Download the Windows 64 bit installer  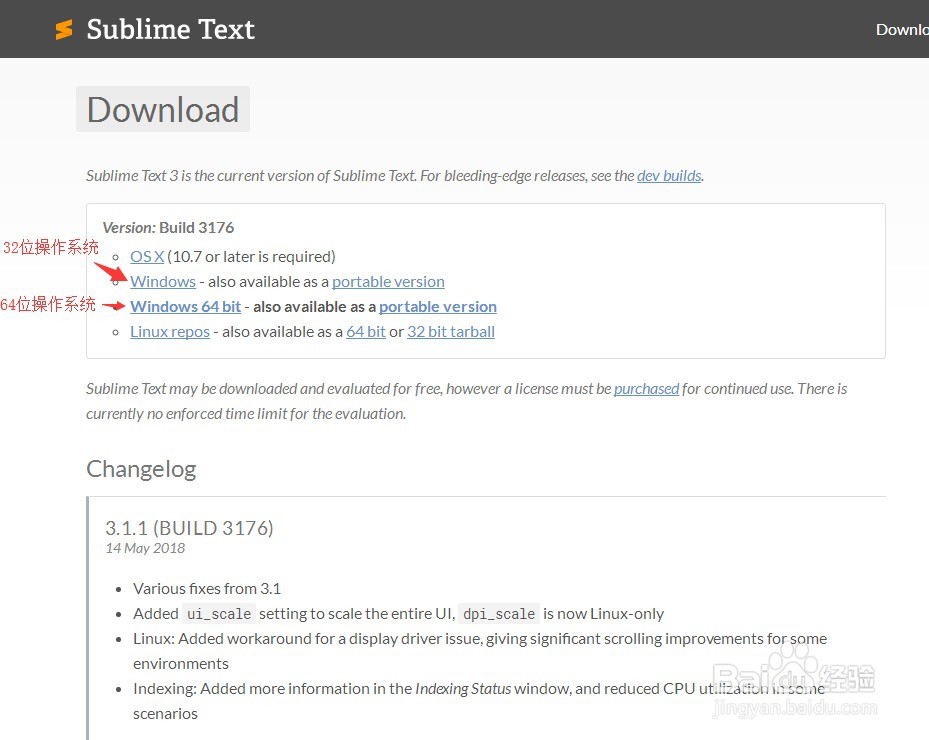point(185,306)
